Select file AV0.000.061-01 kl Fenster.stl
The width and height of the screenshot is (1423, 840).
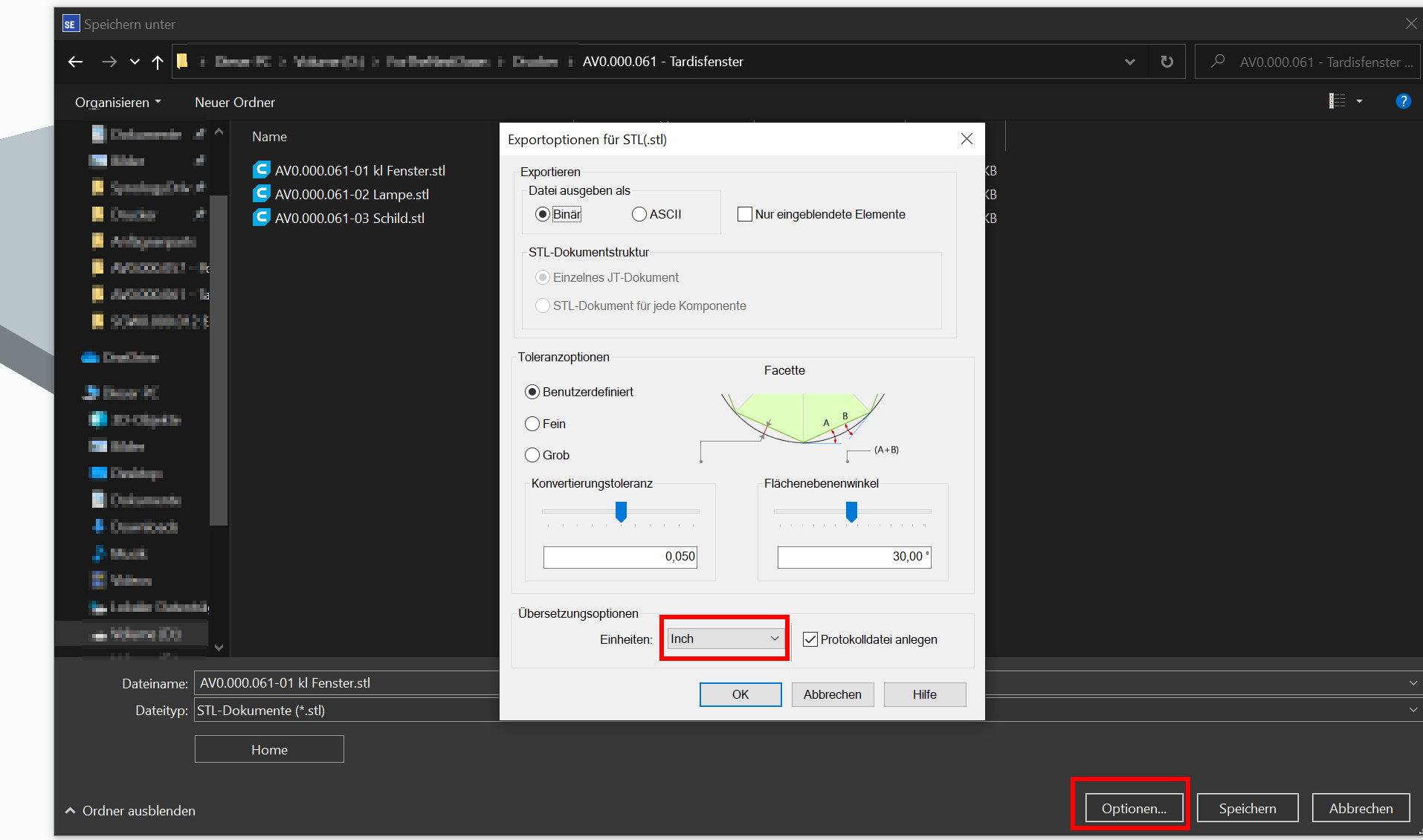360,170
